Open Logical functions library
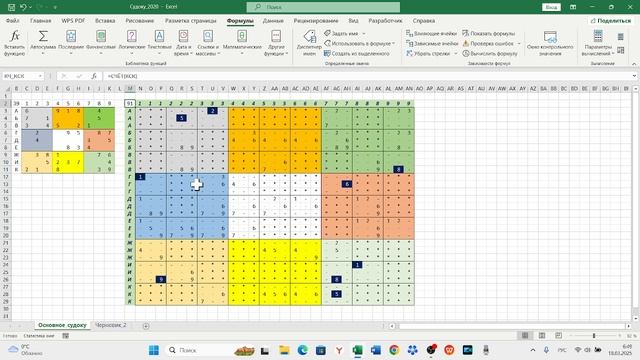The width and height of the screenshot is (640, 360). tap(131, 42)
